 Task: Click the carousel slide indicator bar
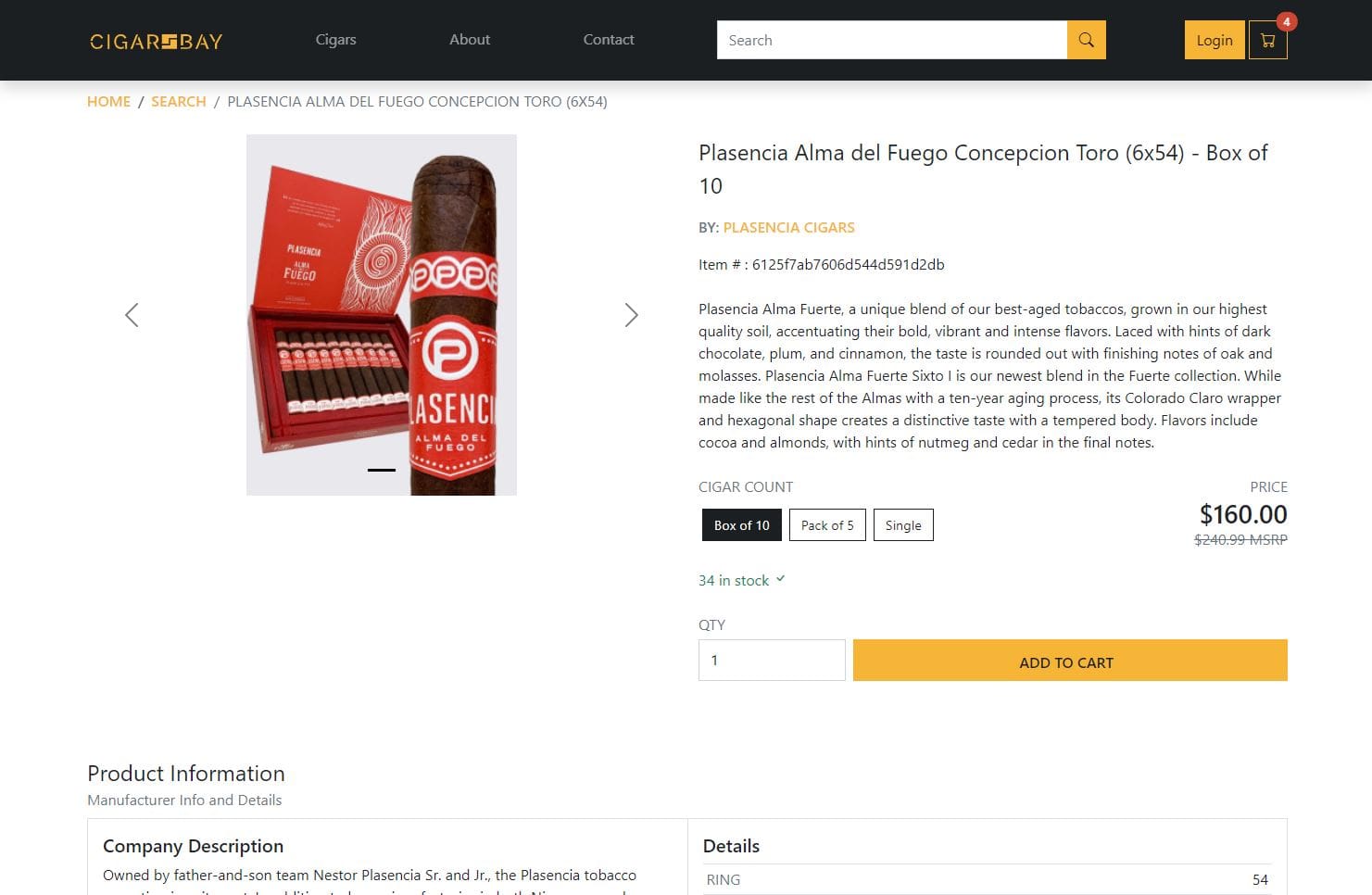pos(382,470)
